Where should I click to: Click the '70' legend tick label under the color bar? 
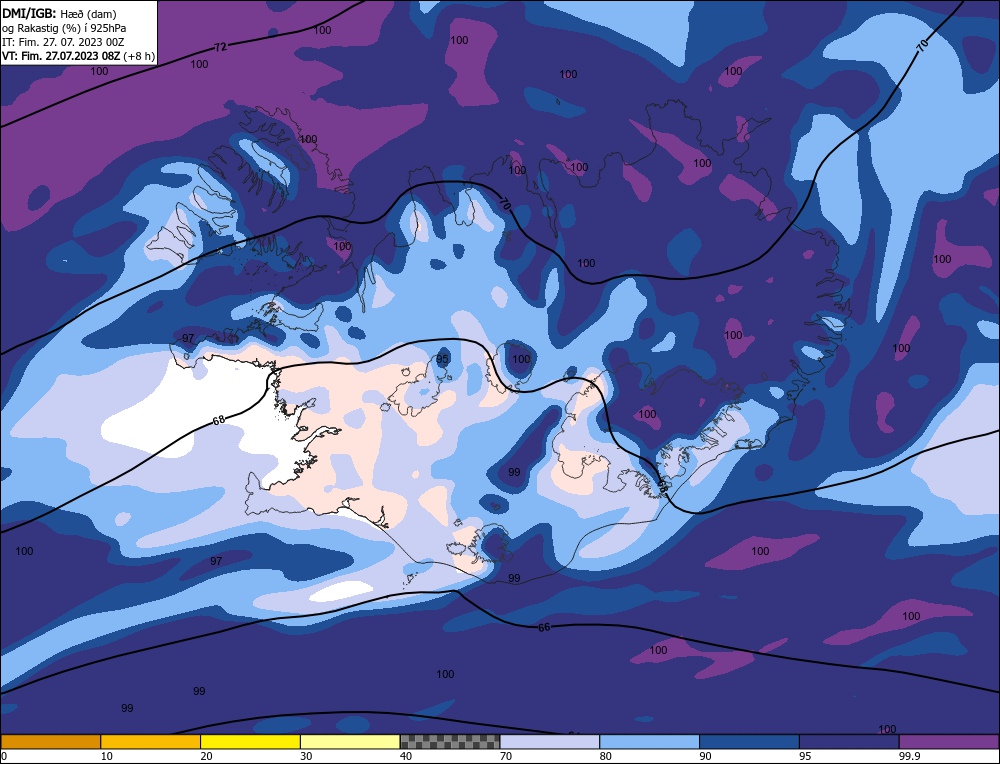[506, 756]
